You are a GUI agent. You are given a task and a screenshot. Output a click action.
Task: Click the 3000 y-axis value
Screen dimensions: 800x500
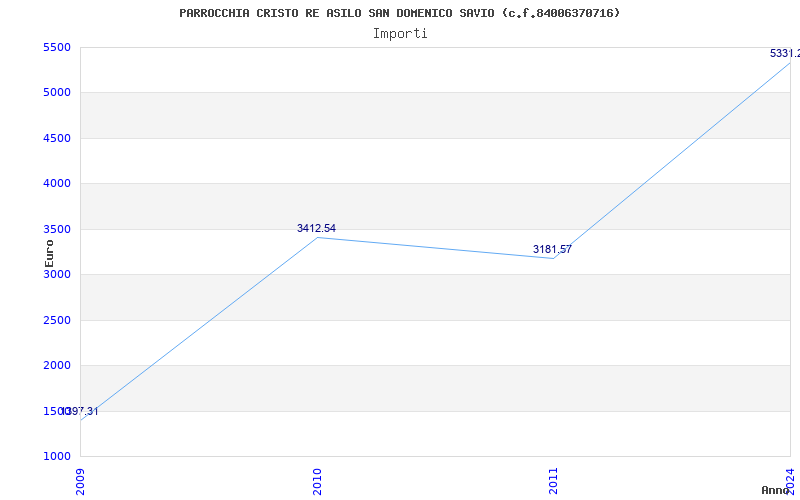click(x=58, y=274)
